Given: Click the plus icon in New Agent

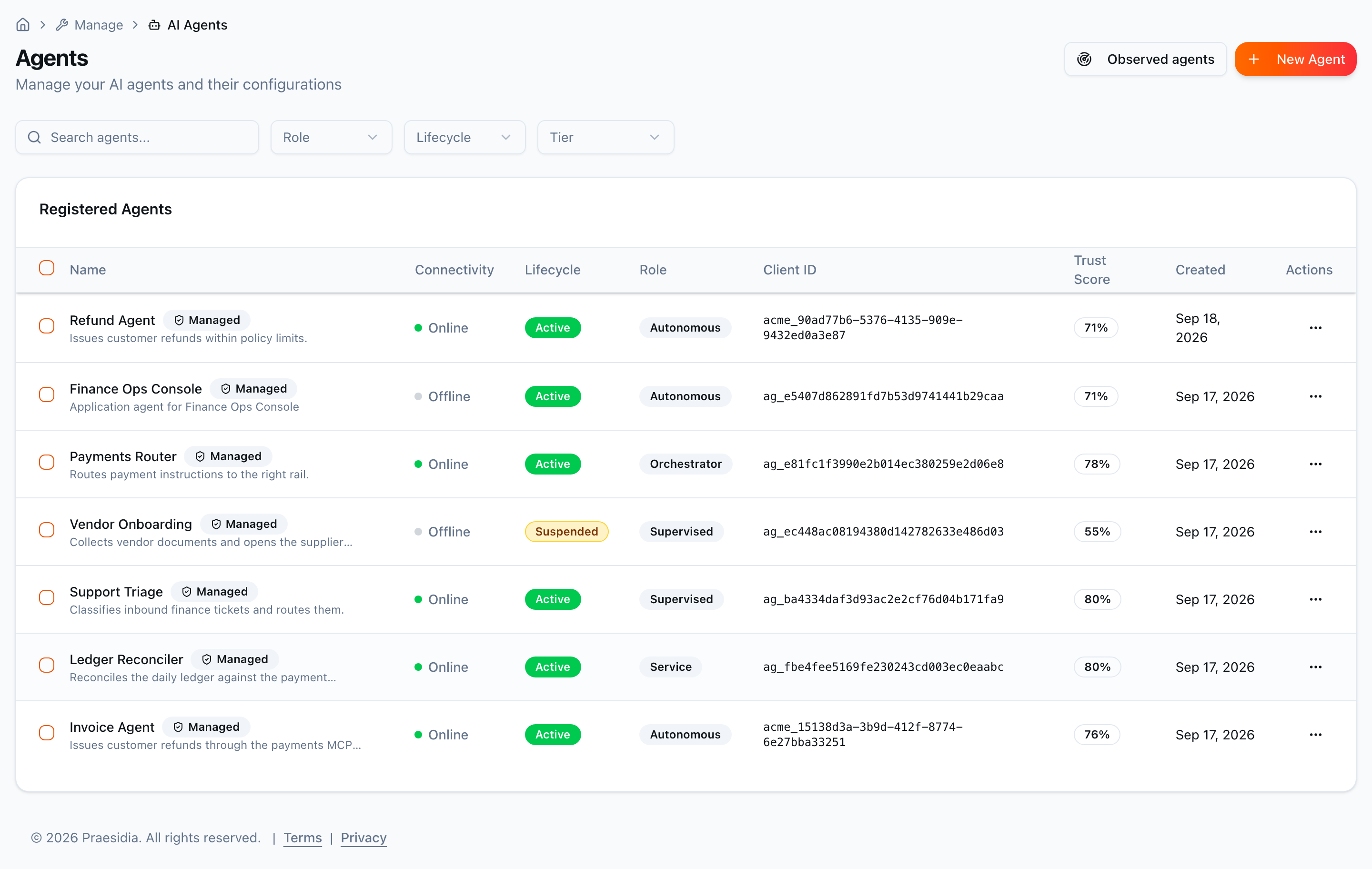Looking at the screenshot, I should 1253,59.
